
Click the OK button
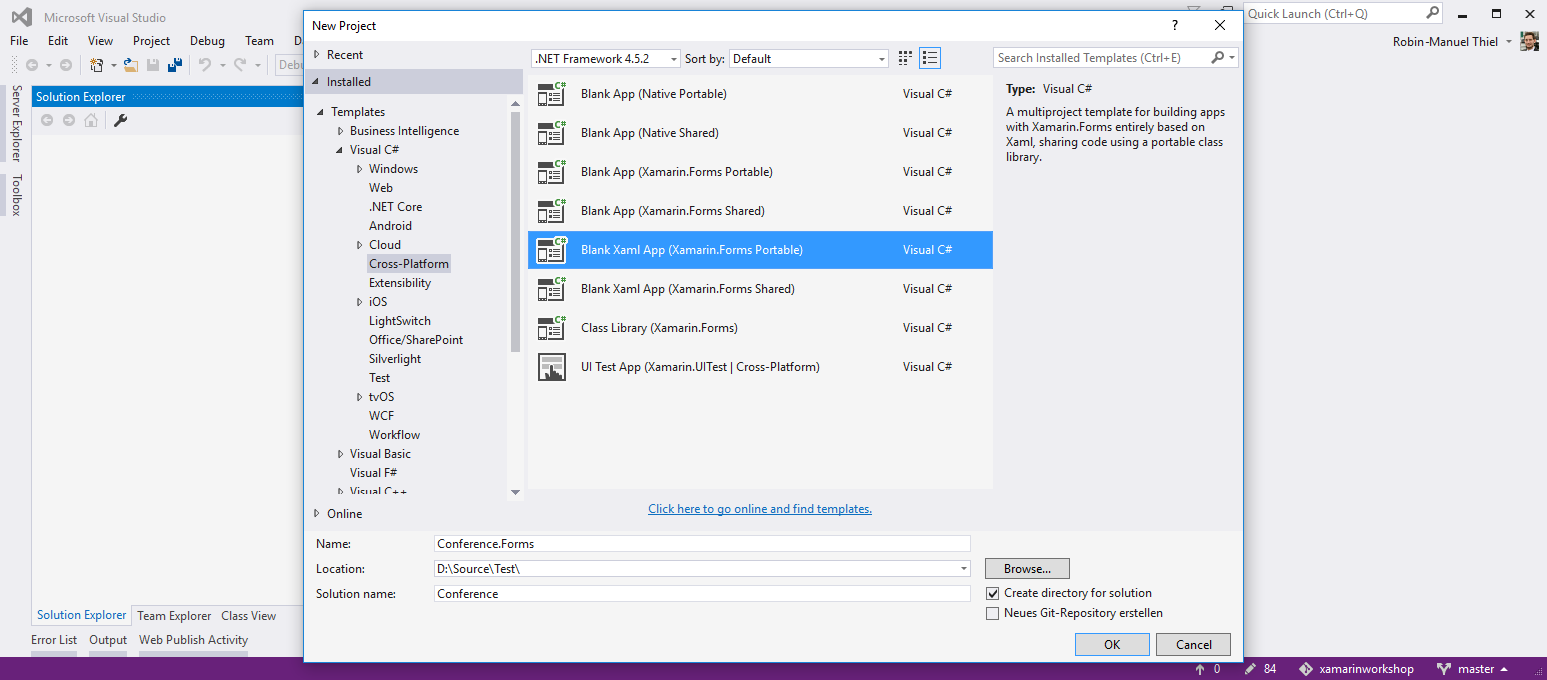tap(1112, 645)
